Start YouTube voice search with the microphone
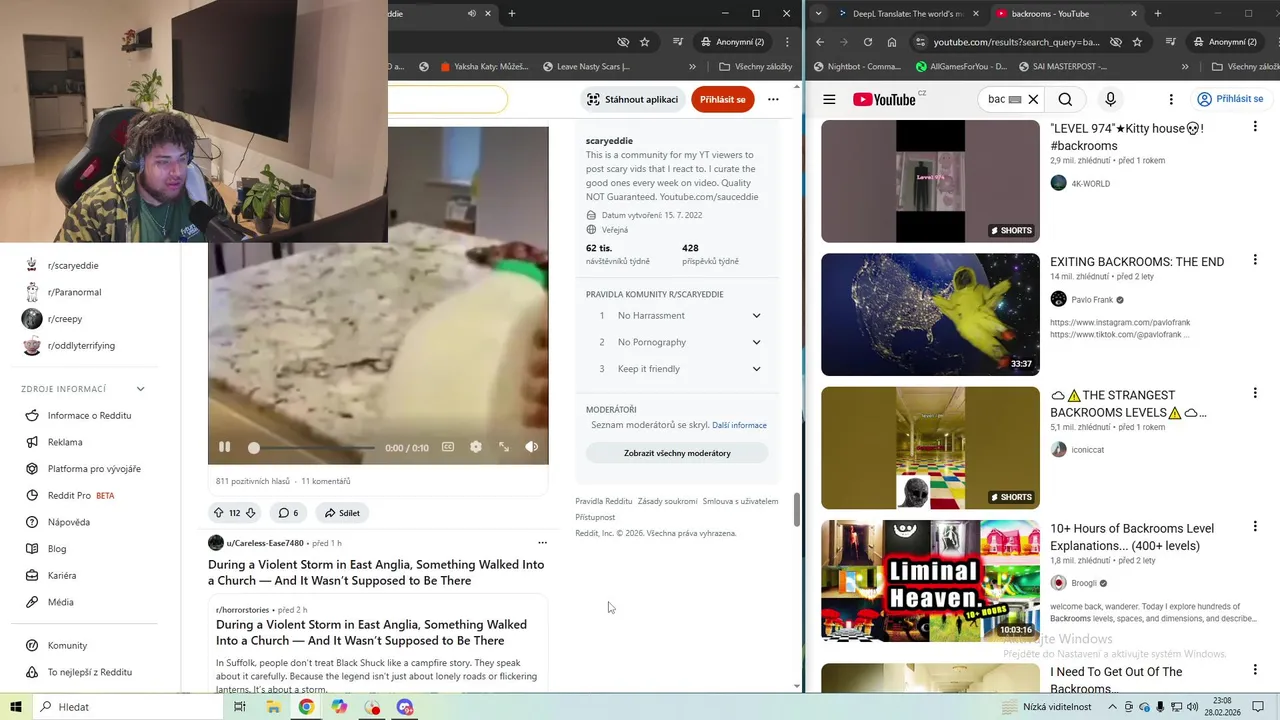1280x720 pixels. (x=1110, y=99)
